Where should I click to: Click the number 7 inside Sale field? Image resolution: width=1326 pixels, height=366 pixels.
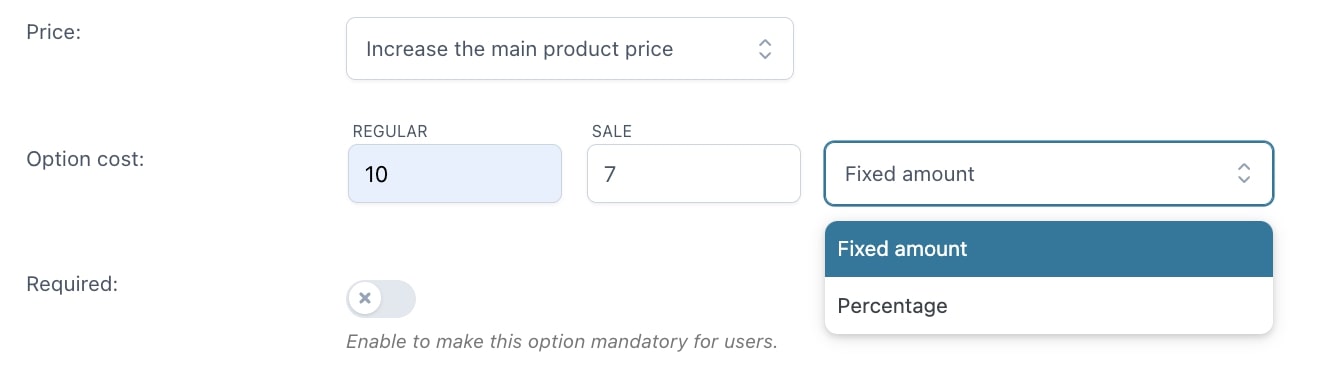tap(610, 175)
